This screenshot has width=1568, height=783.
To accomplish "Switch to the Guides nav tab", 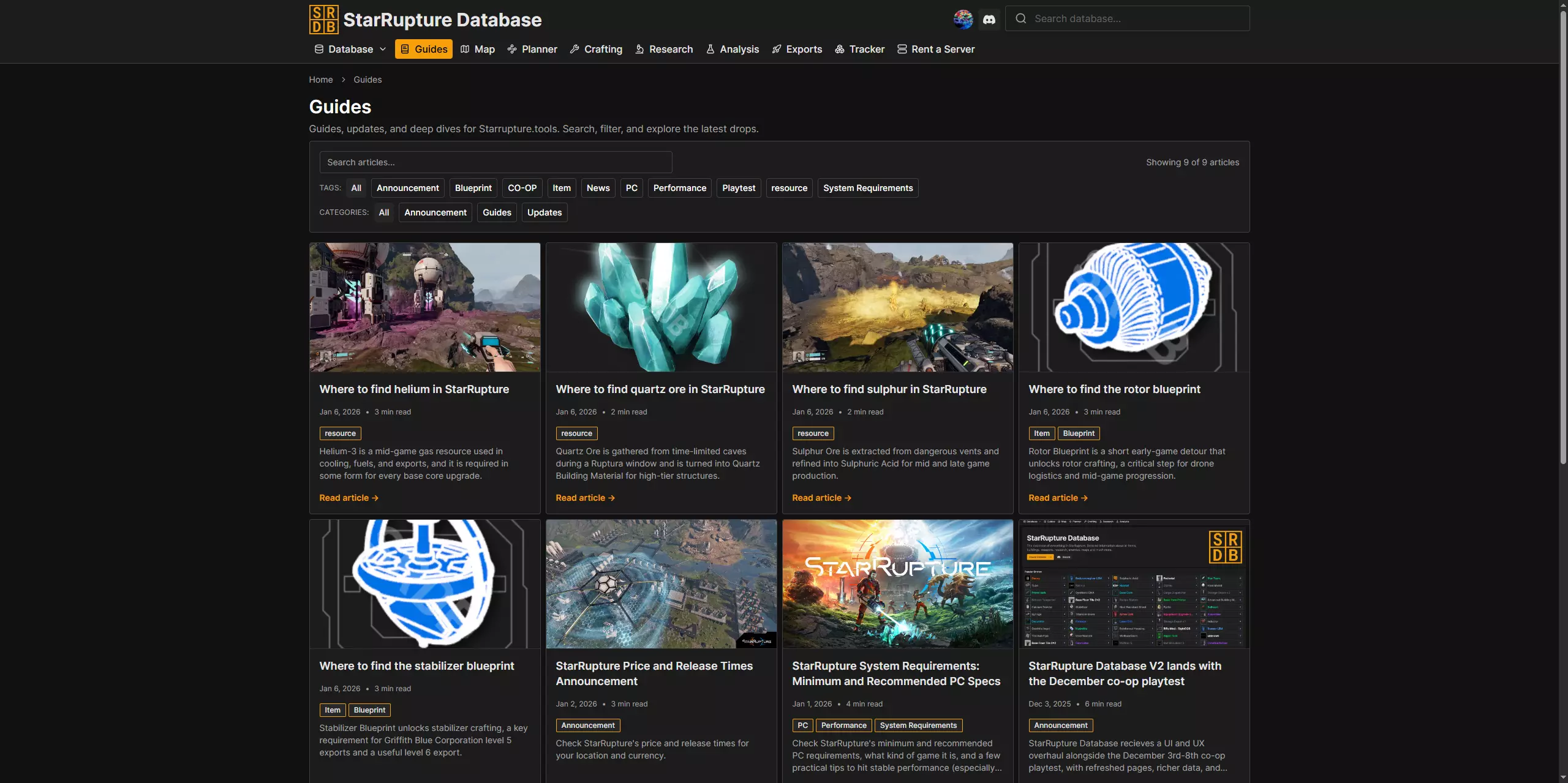I will 424,49.
